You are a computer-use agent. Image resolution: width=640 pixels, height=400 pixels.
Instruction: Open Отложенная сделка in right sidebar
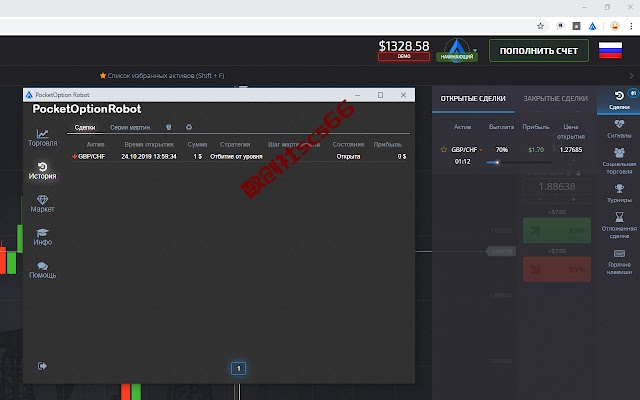click(619, 225)
